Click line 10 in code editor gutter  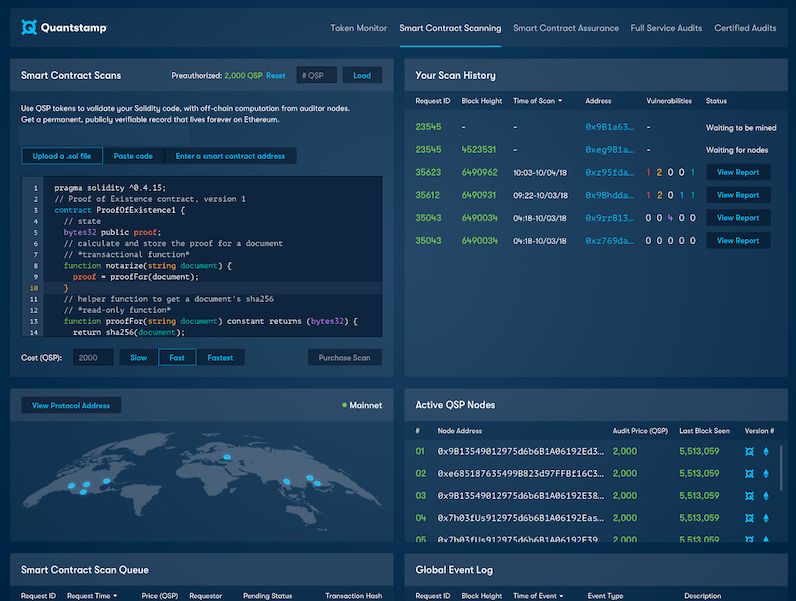(x=34, y=288)
